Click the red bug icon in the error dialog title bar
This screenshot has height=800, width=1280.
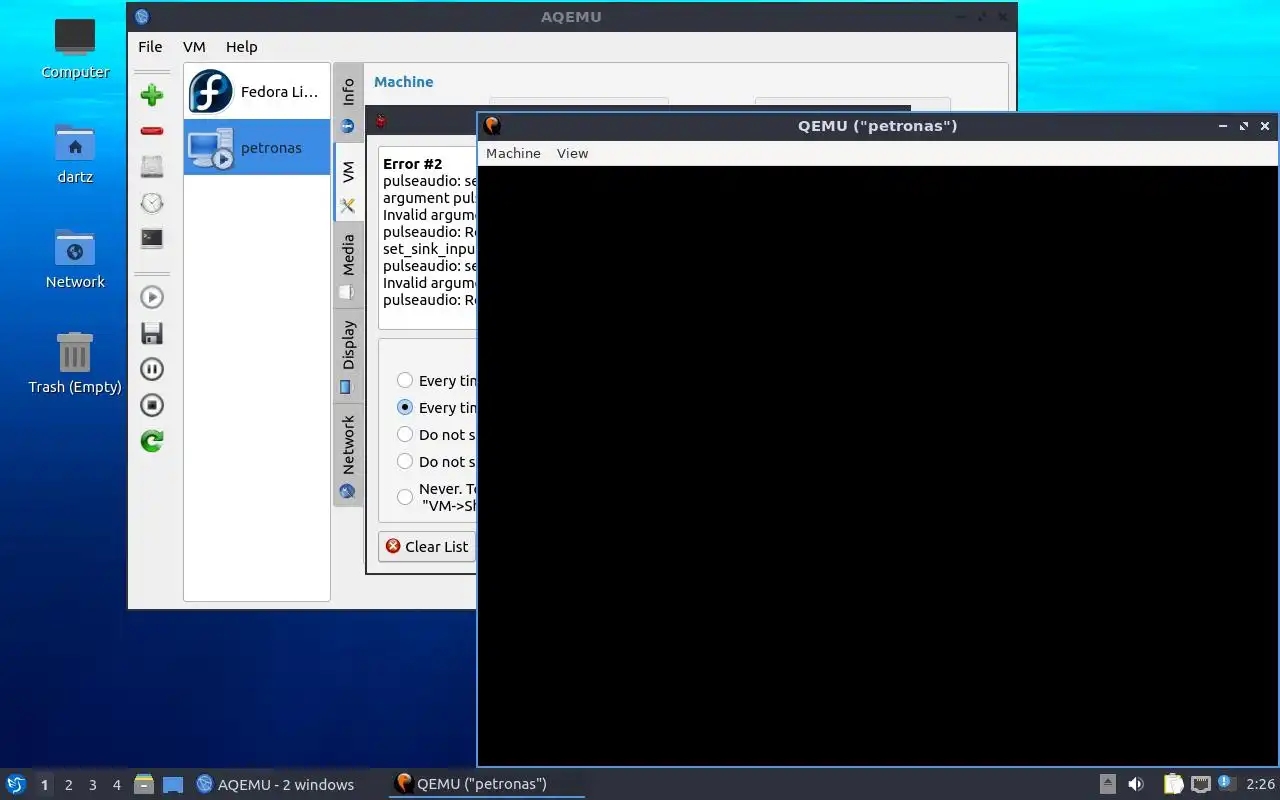pos(380,121)
